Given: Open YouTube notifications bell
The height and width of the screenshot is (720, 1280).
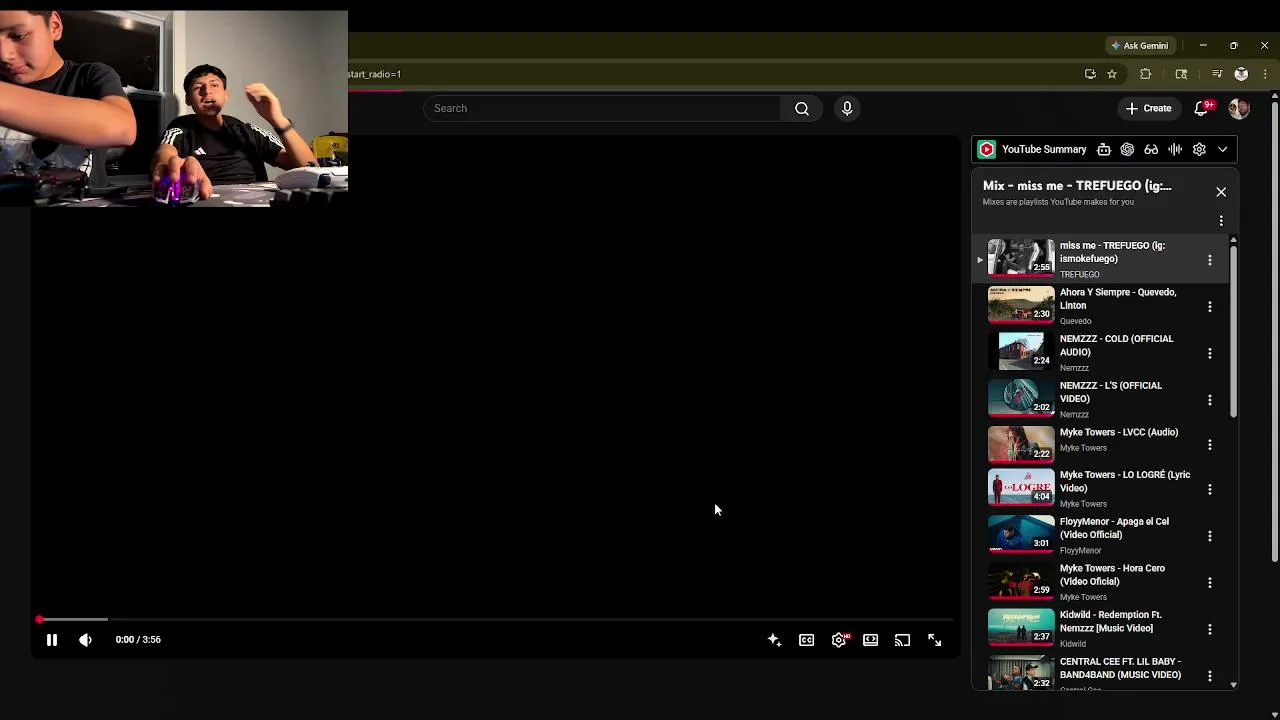Looking at the screenshot, I should pyautogui.click(x=1202, y=108).
